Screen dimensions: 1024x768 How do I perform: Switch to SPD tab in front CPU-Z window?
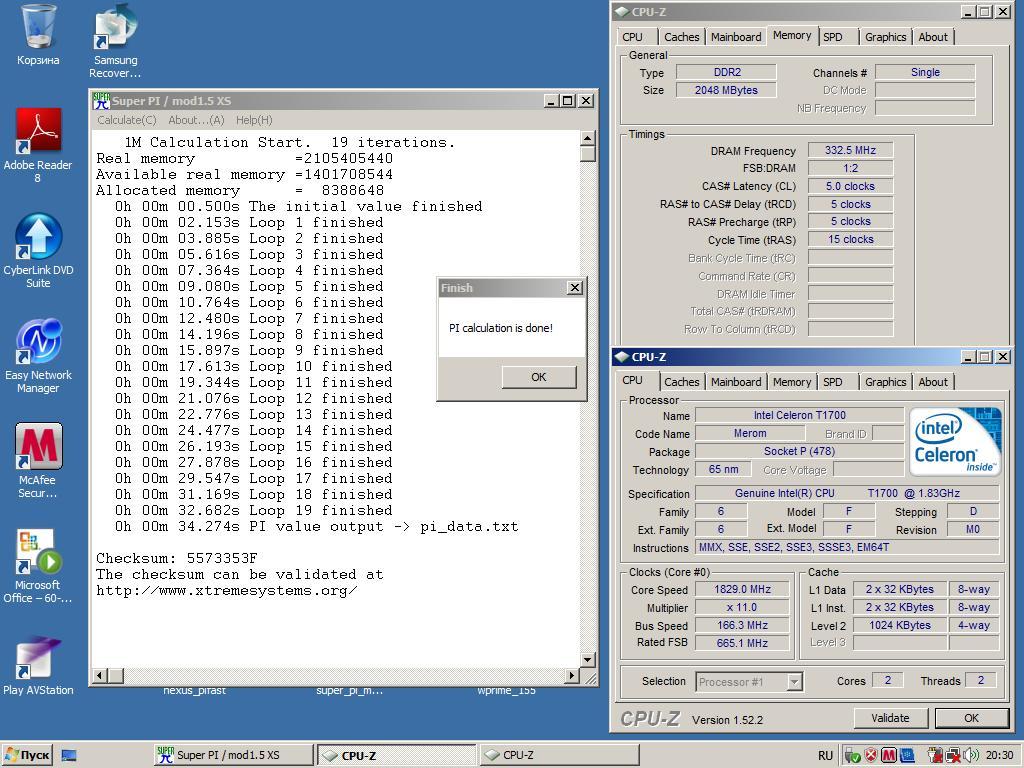(833, 382)
